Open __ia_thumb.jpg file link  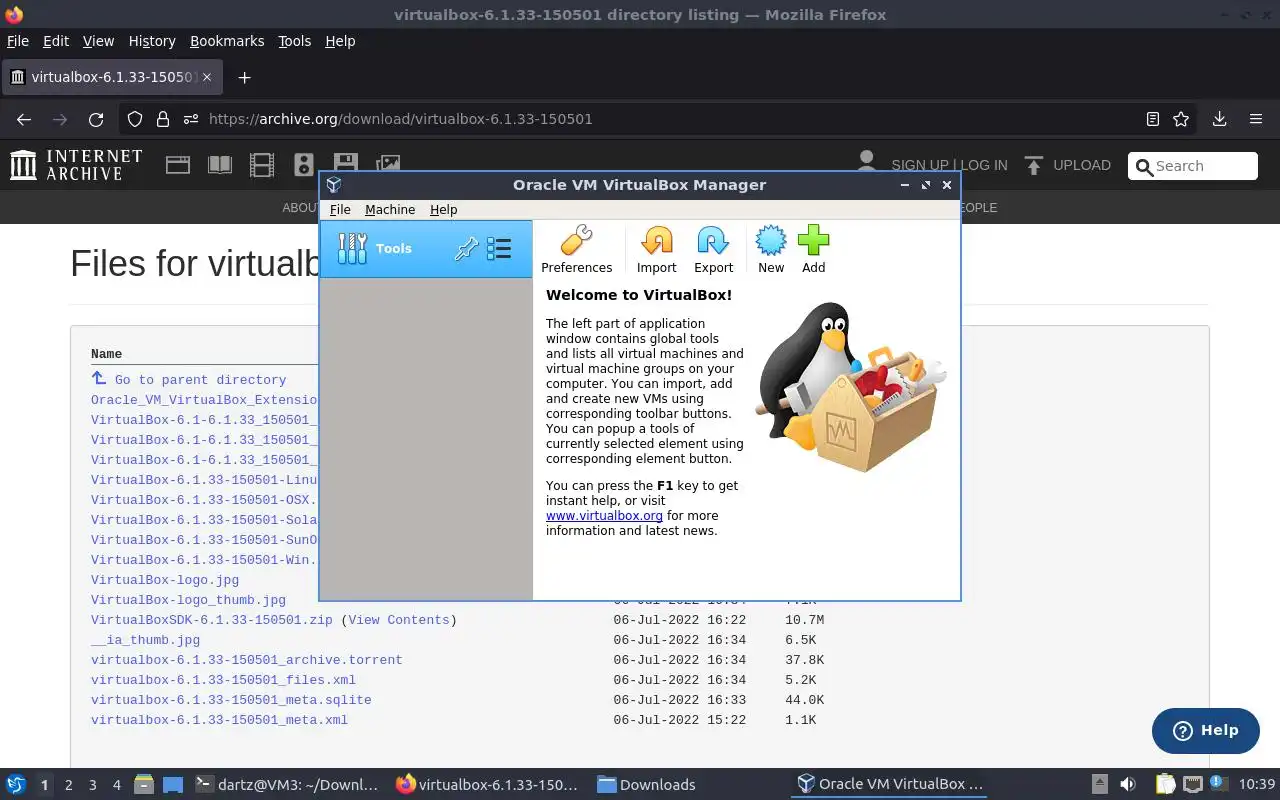pos(145,640)
